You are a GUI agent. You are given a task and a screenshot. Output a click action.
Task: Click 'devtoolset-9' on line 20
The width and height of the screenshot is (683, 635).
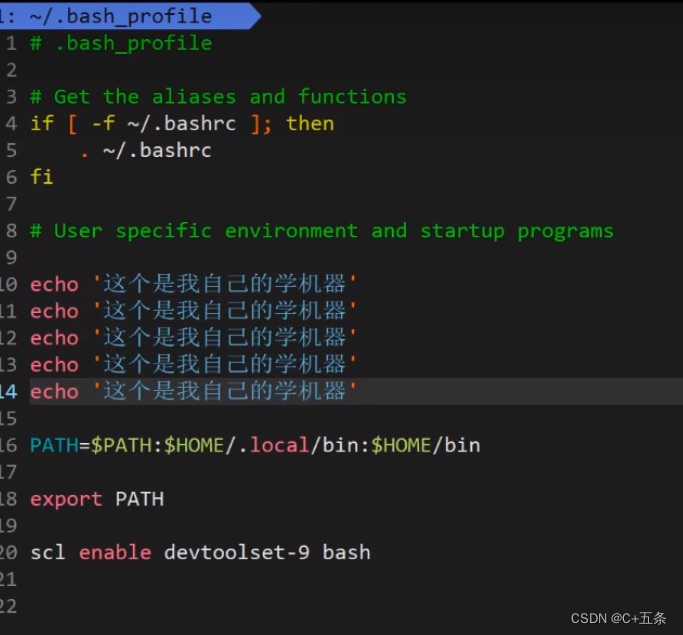(237, 552)
